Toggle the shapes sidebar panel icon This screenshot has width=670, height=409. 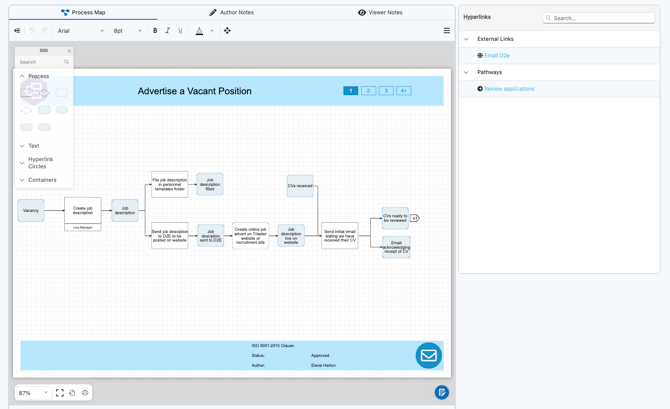(x=17, y=31)
